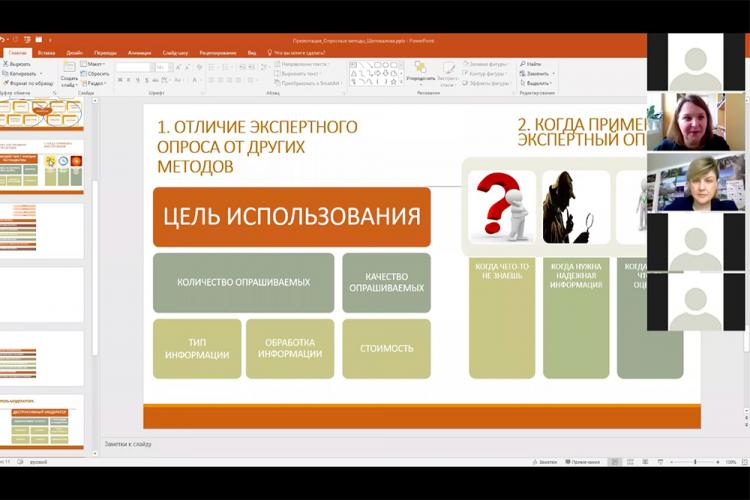This screenshot has width=750, height=500.
Task: Click Копировать copy button
Action: (20, 74)
